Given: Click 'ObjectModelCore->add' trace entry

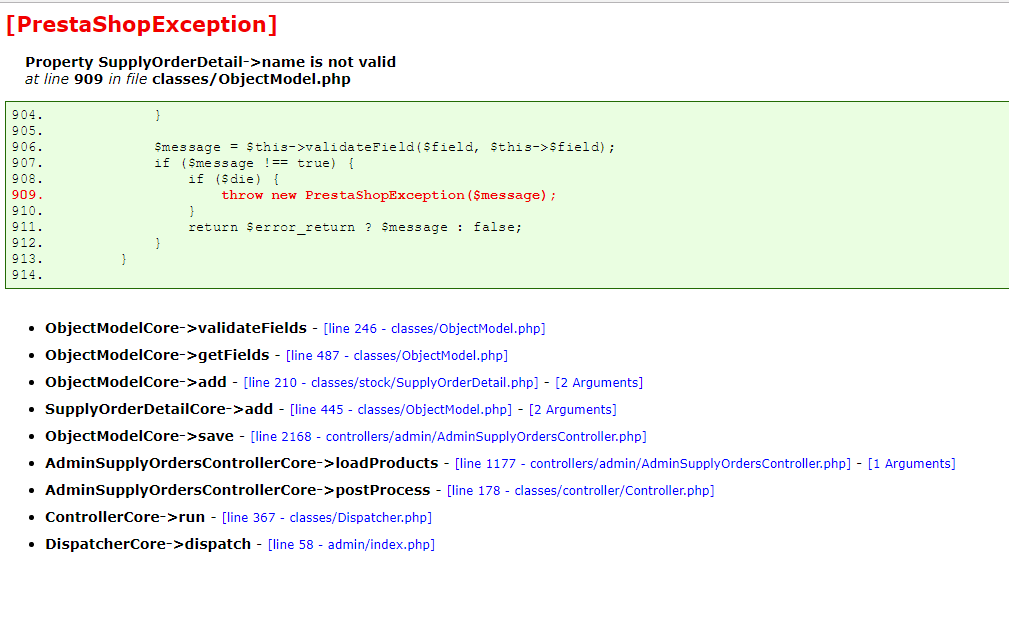Looking at the screenshot, I should tap(136, 382).
